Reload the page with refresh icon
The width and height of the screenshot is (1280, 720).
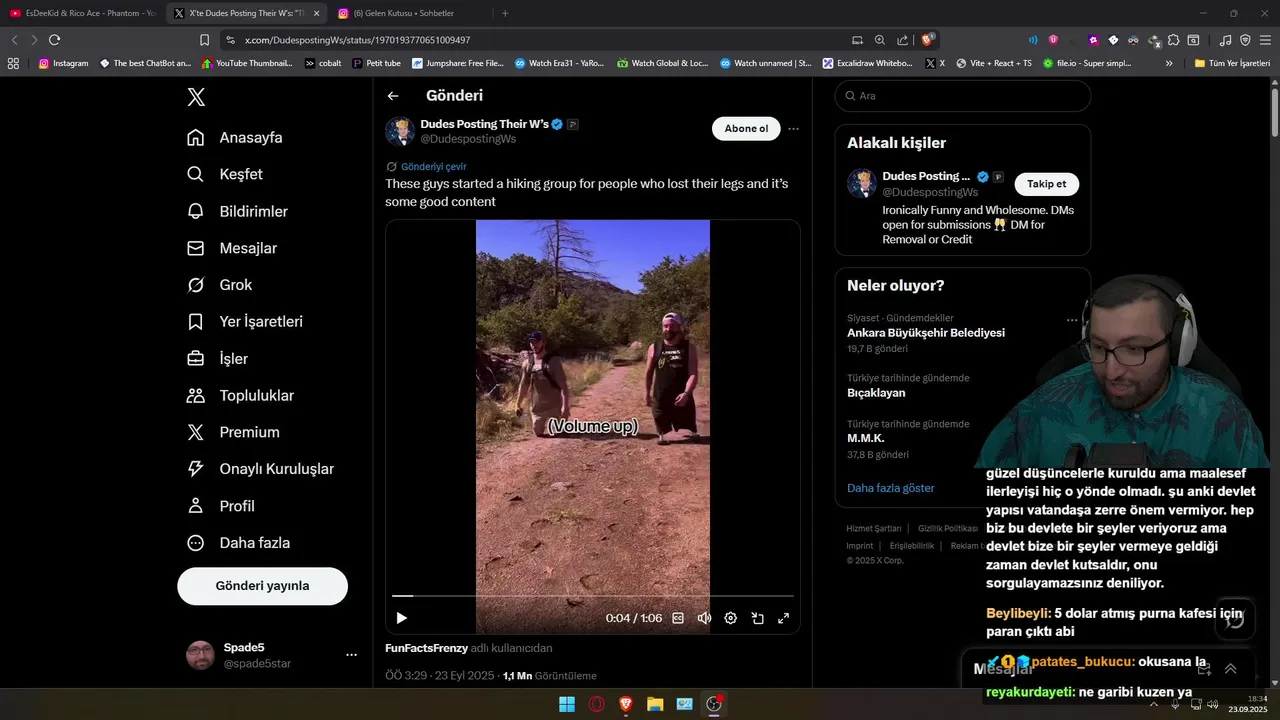click(x=54, y=40)
